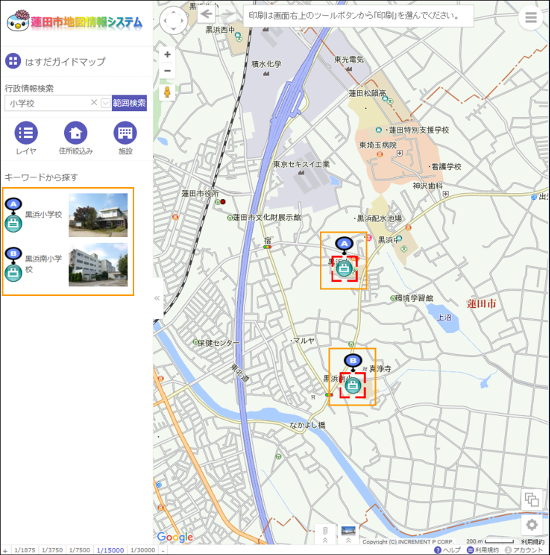Viewport: 550px width, 555px height.
Task: Select the Street View pegman
Action: [x=167, y=92]
